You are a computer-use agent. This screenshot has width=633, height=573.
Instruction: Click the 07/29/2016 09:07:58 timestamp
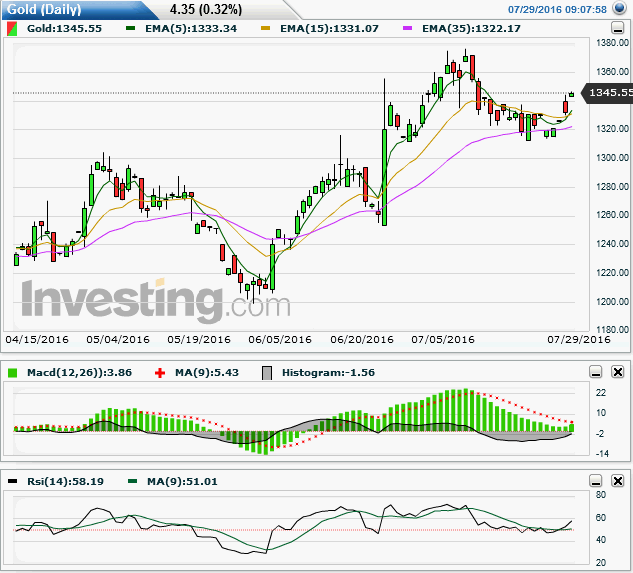[x=557, y=9]
